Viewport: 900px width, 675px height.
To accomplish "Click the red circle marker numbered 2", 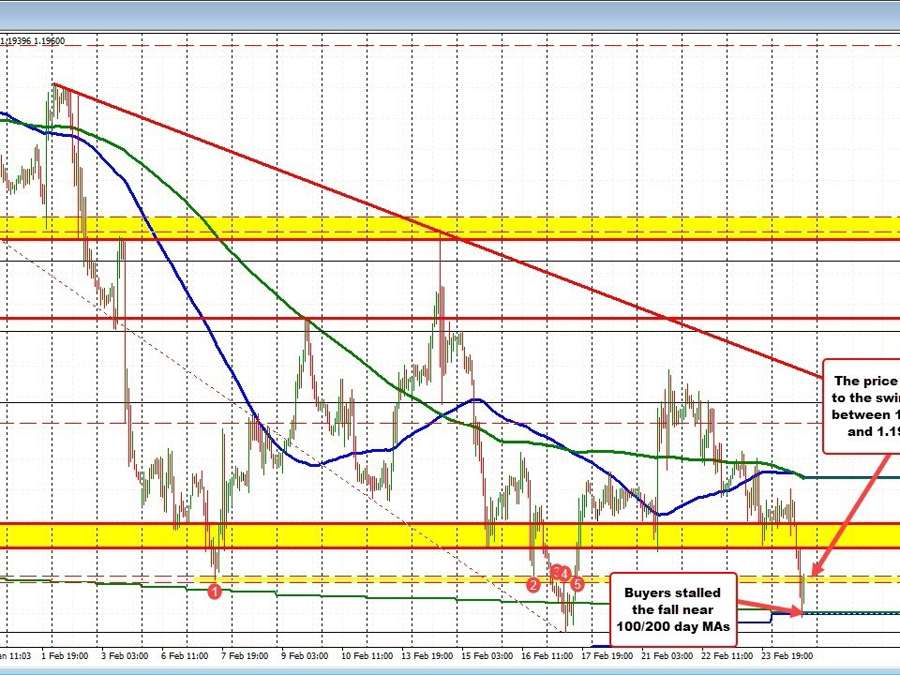I will (534, 583).
